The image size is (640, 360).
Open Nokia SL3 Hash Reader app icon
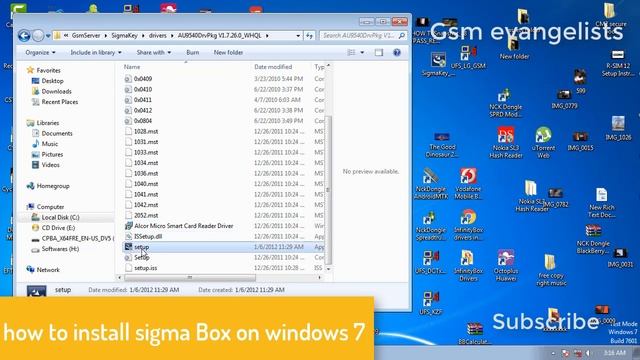(x=506, y=143)
